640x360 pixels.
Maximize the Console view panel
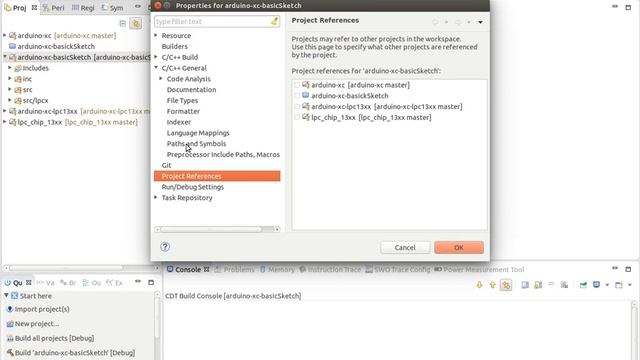pos(628,269)
